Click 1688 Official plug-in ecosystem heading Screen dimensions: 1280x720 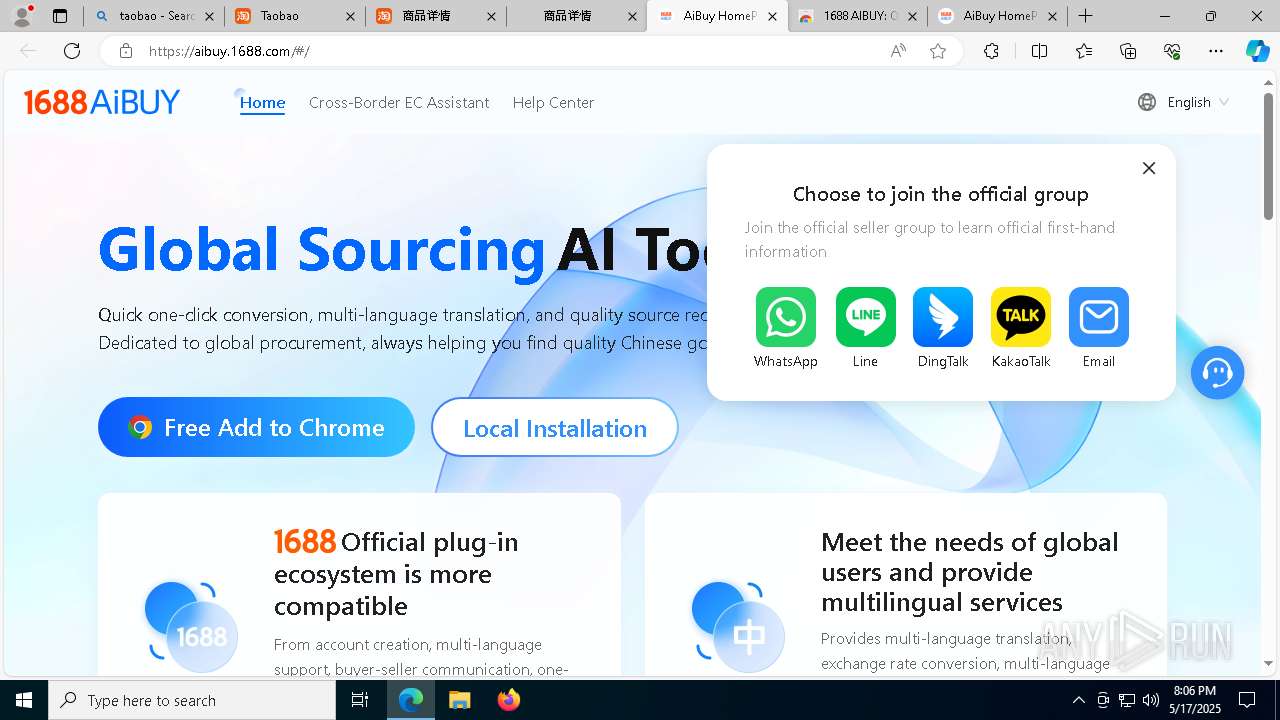[x=396, y=574]
